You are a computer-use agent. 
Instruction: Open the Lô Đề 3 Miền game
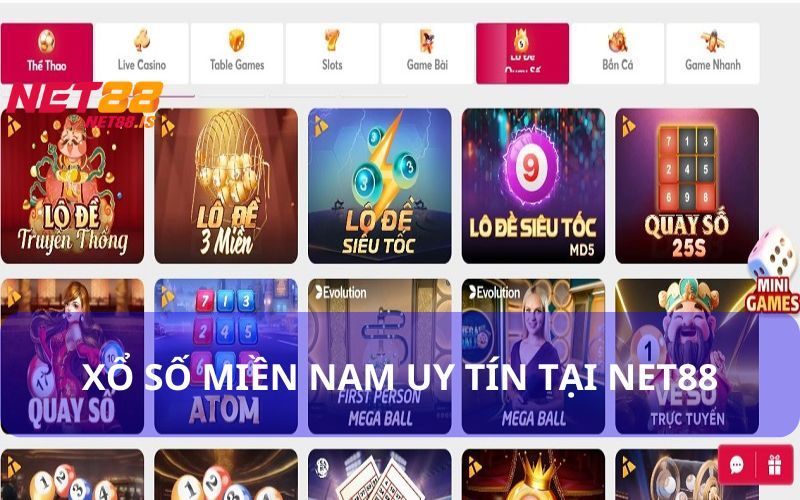coord(226,186)
